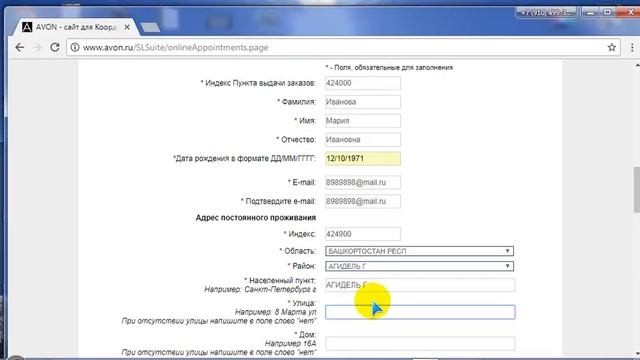Image resolution: width=640 pixels, height=360 pixels.
Task: Edit the Имя field Мария
Action: (x=363, y=121)
